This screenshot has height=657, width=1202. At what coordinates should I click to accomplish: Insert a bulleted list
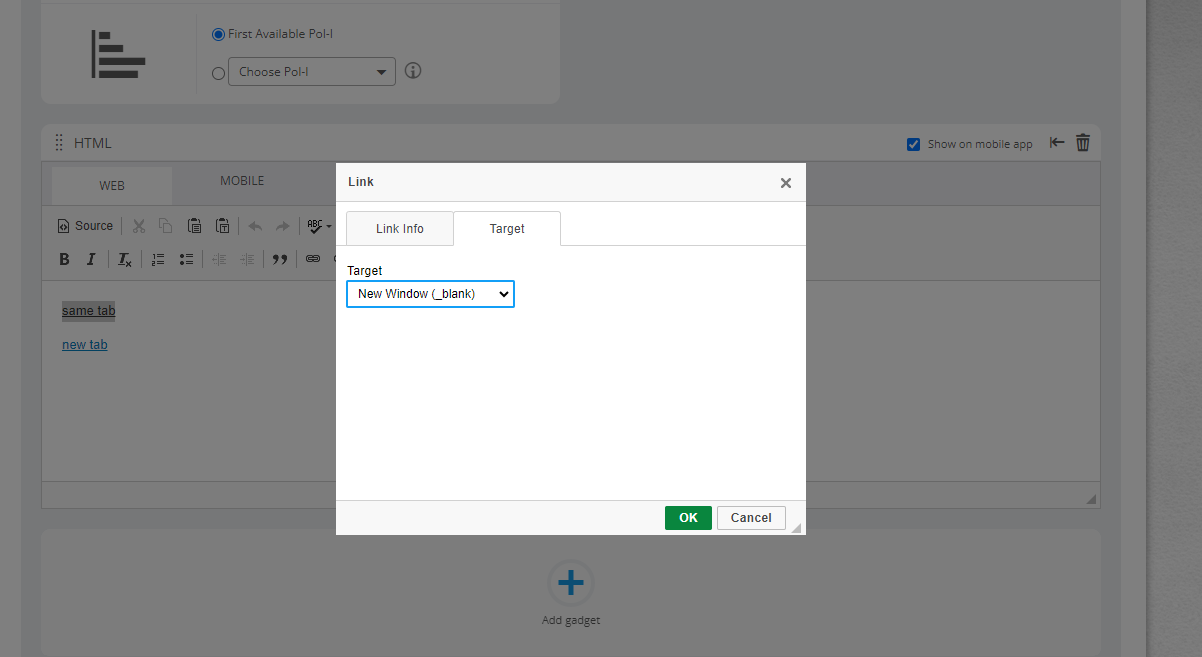pos(186,259)
